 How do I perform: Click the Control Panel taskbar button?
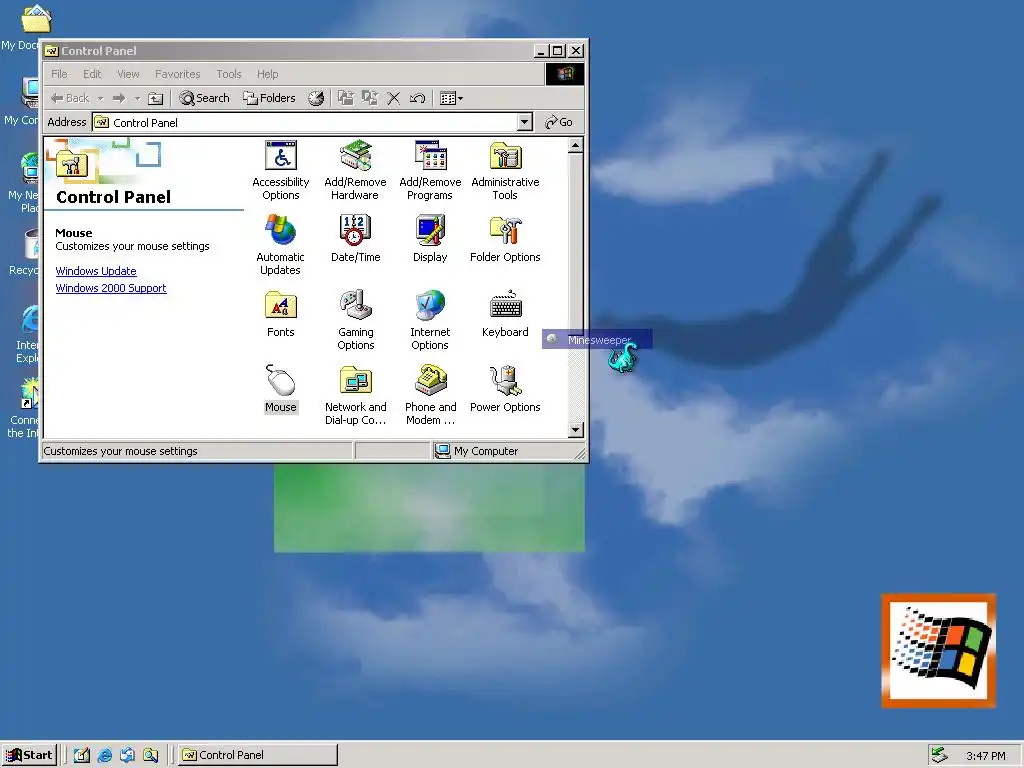click(x=258, y=755)
